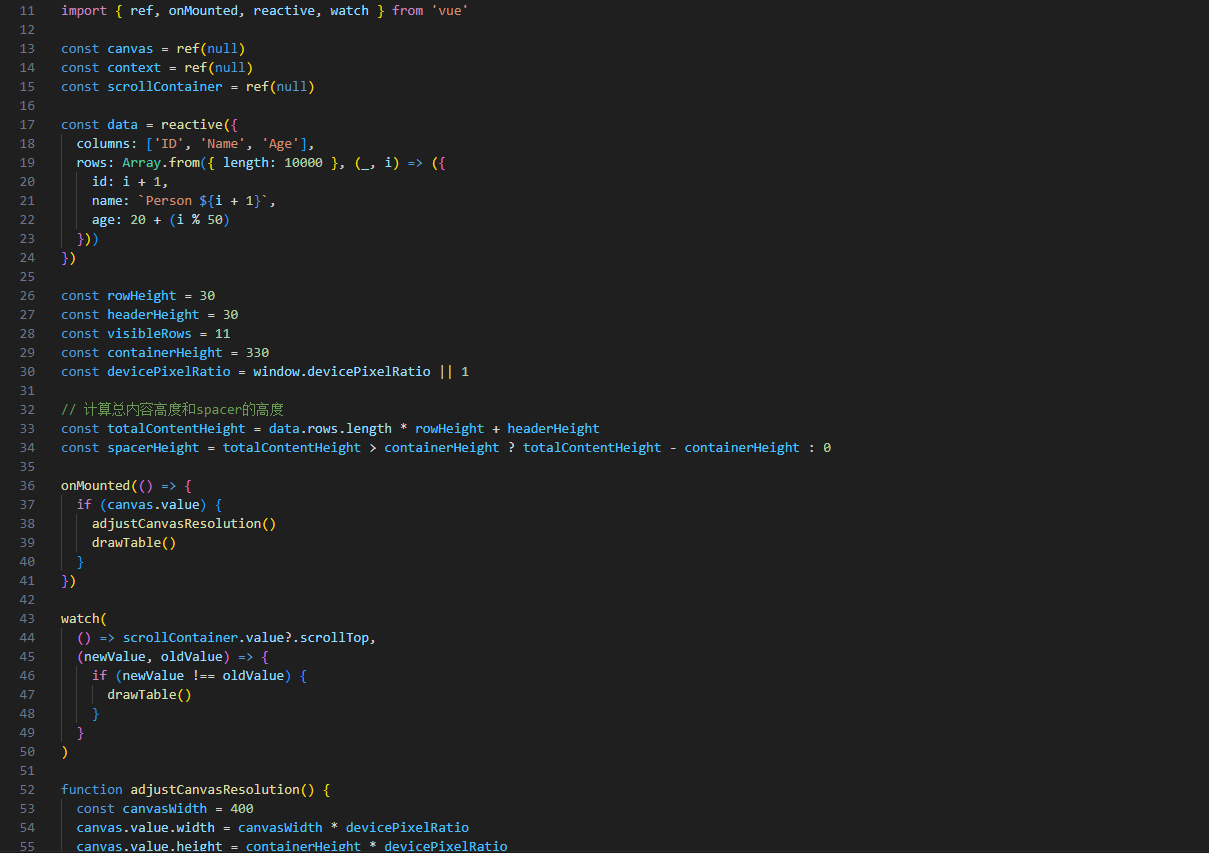The image size is (1209, 853).
Task: Click 'scrollContainer' declaration on line 15
Action: click(165, 86)
